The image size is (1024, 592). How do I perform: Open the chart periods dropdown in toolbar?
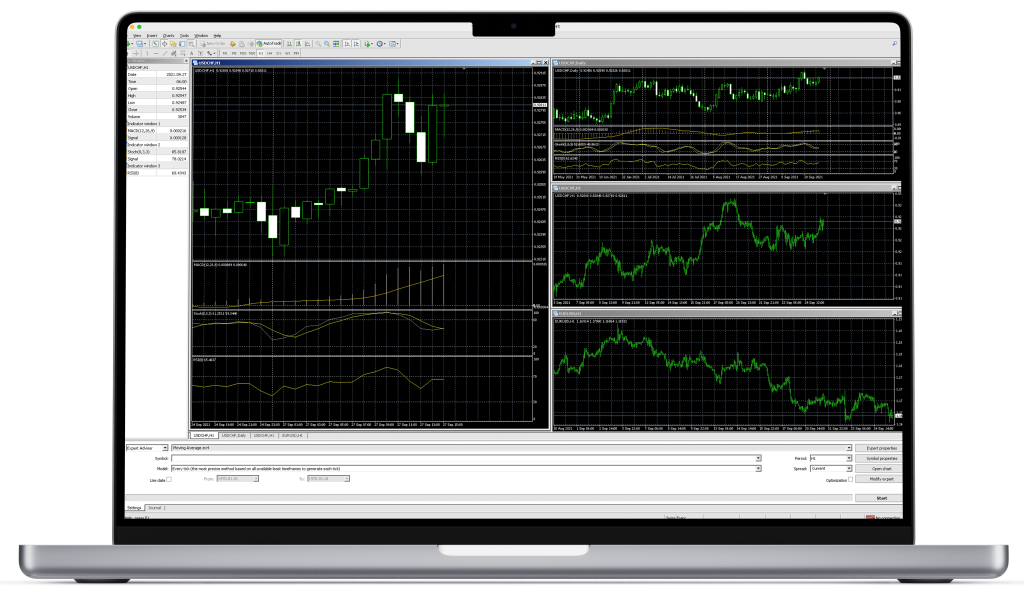[381, 44]
